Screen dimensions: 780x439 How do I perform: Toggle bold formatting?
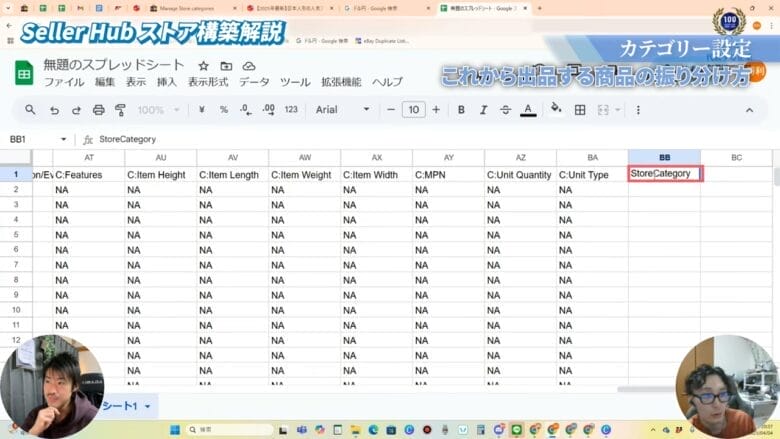pyautogui.click(x=461, y=110)
